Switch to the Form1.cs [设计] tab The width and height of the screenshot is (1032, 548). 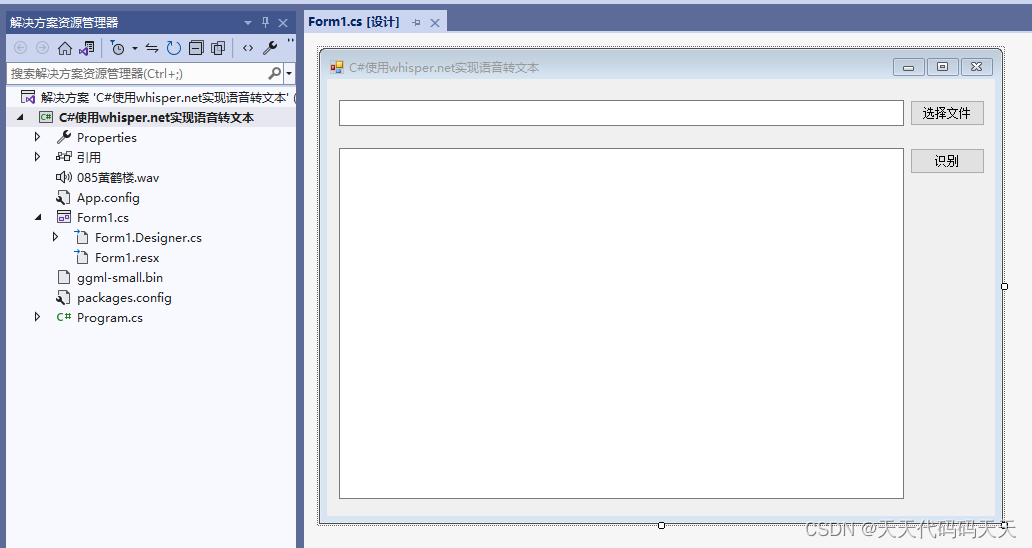coord(354,22)
